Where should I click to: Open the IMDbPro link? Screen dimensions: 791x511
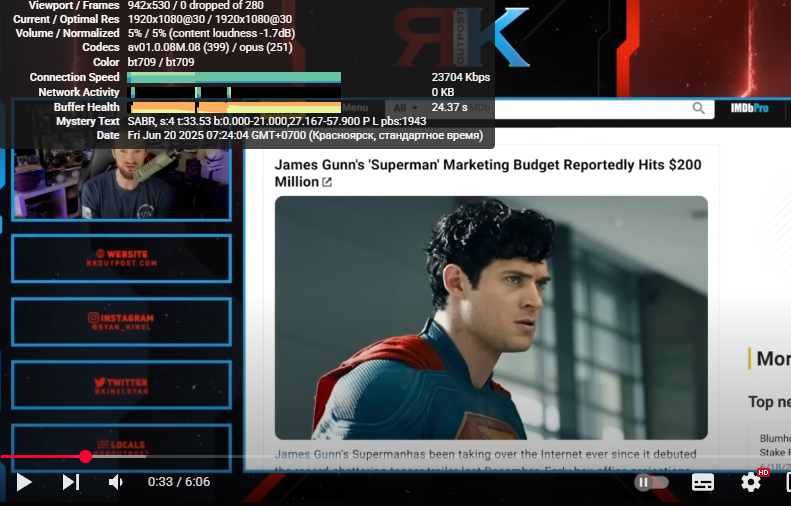pos(750,108)
